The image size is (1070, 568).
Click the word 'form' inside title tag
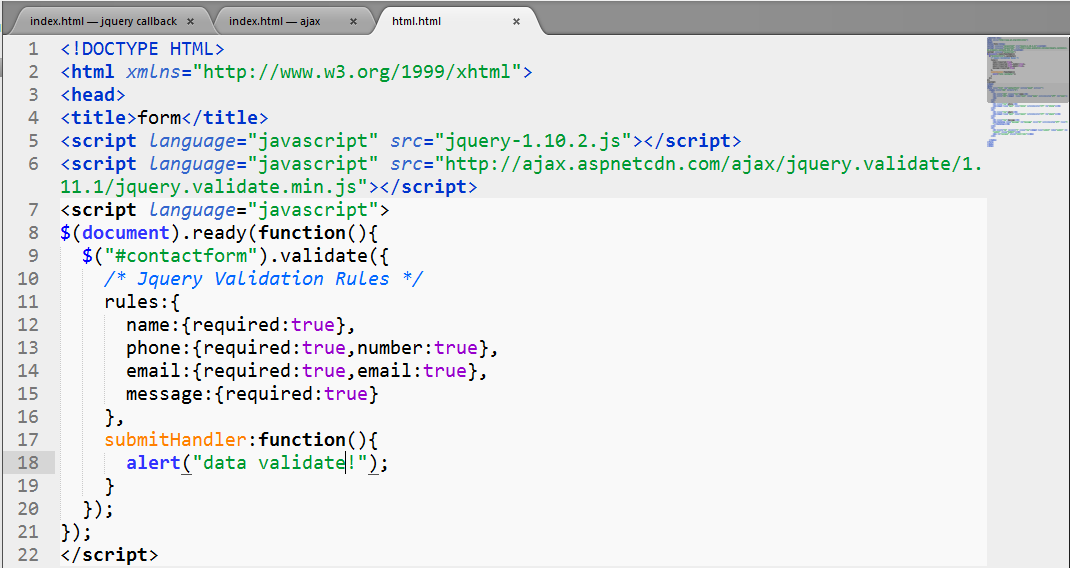(x=159, y=118)
